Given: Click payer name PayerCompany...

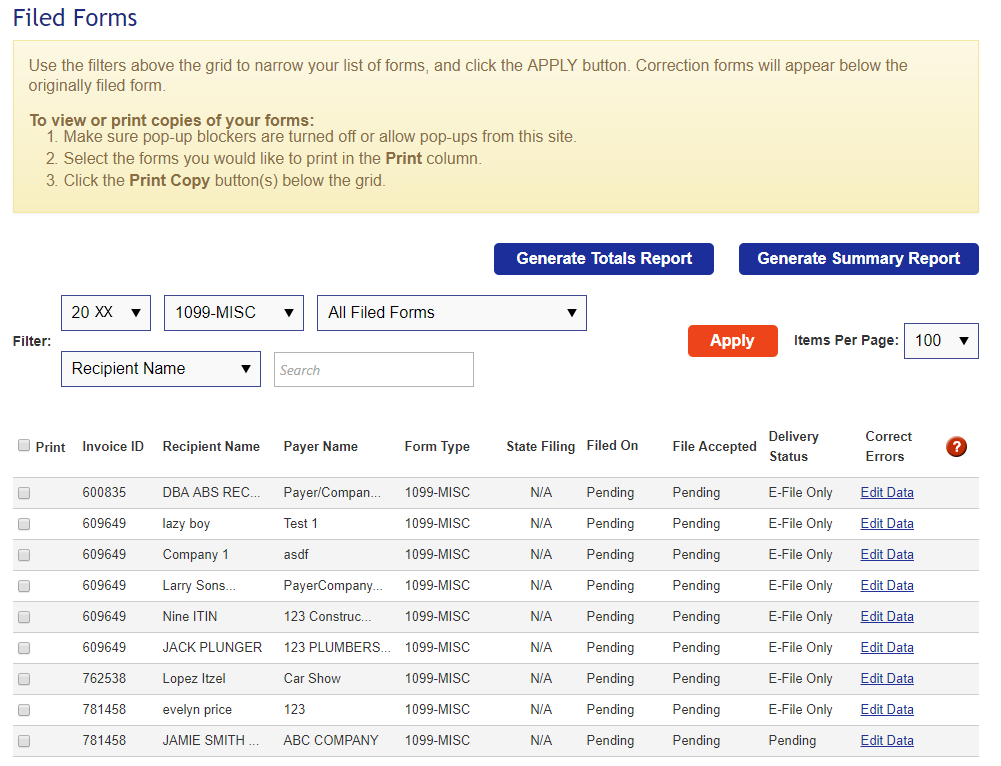Looking at the screenshot, I should pyautogui.click(x=333, y=585).
